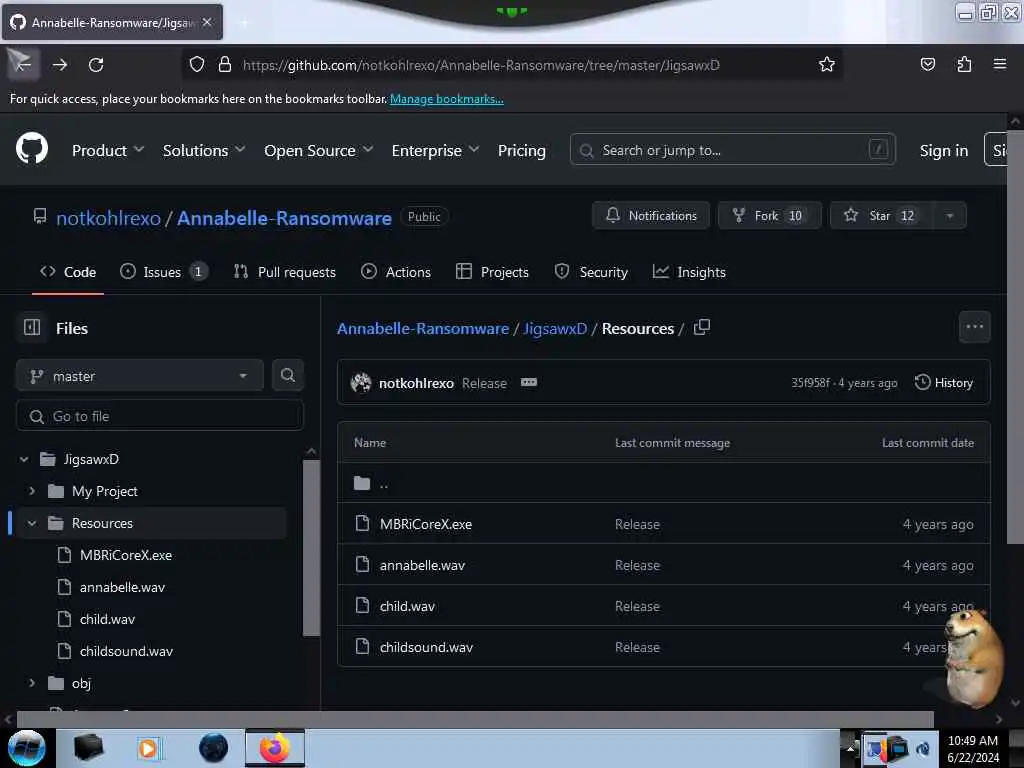
Task: Click the Notifications button
Action: (650, 216)
